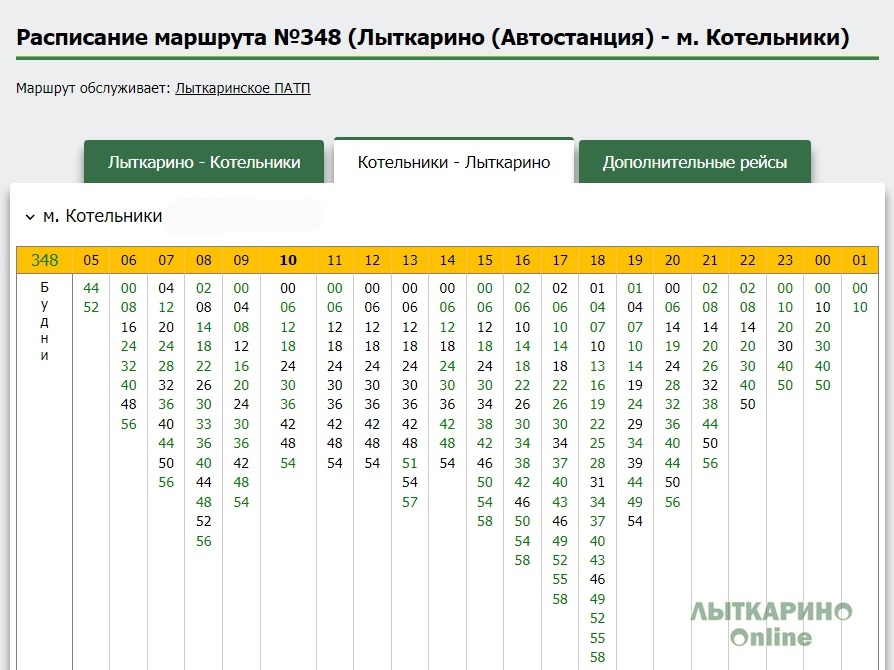Click the 30 departure in the 23 column
Screen dimensions: 894x670
[785, 346]
